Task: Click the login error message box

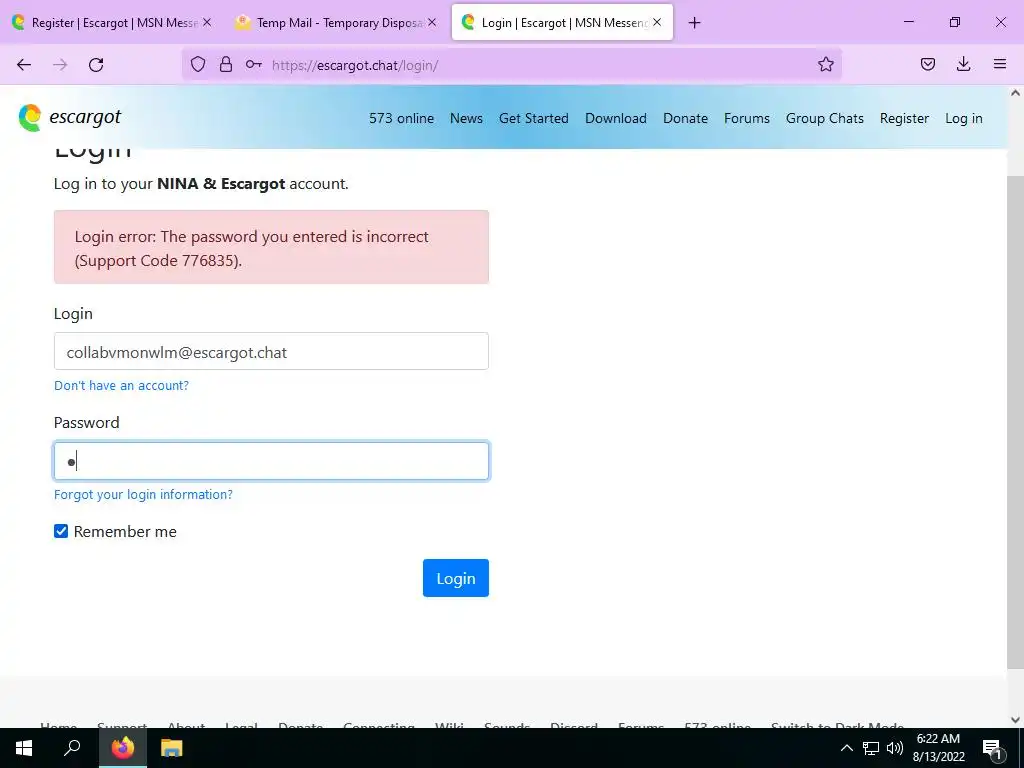Action: tap(271, 247)
